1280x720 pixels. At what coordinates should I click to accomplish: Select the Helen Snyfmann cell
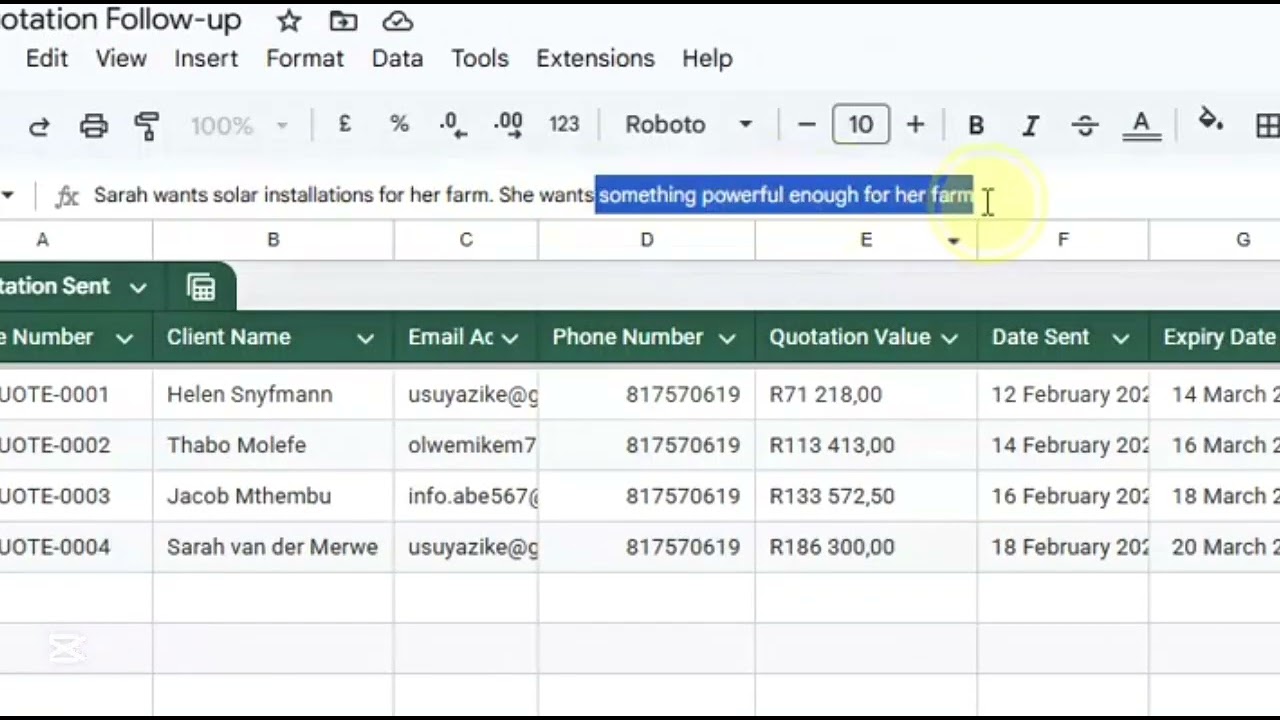point(273,395)
